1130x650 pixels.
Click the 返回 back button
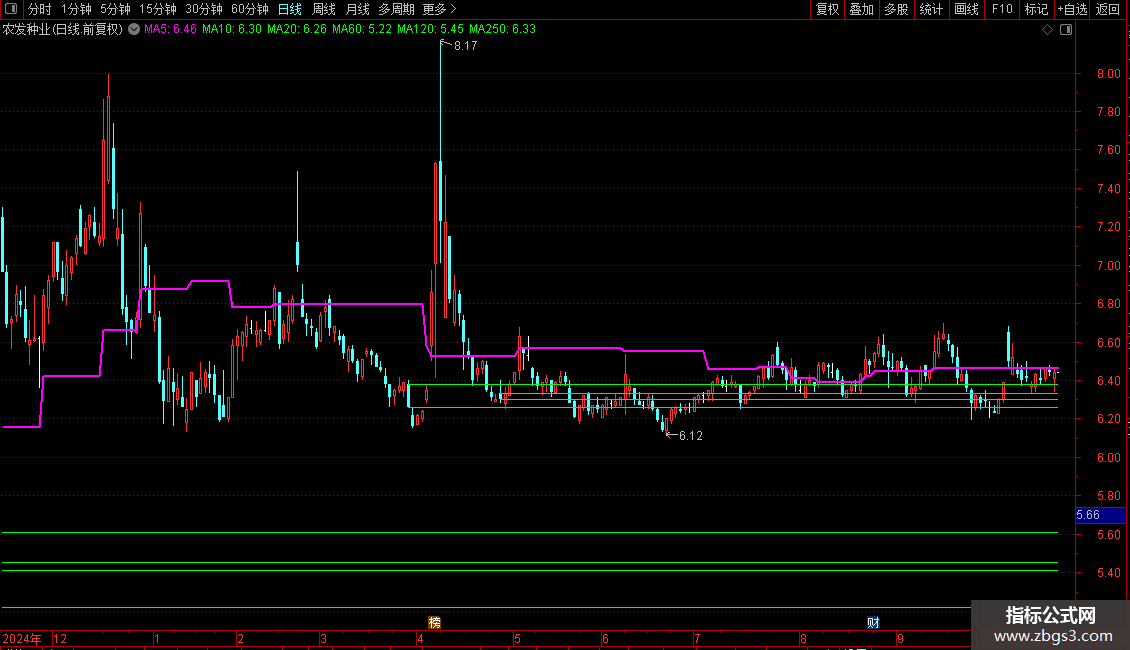click(x=1108, y=9)
